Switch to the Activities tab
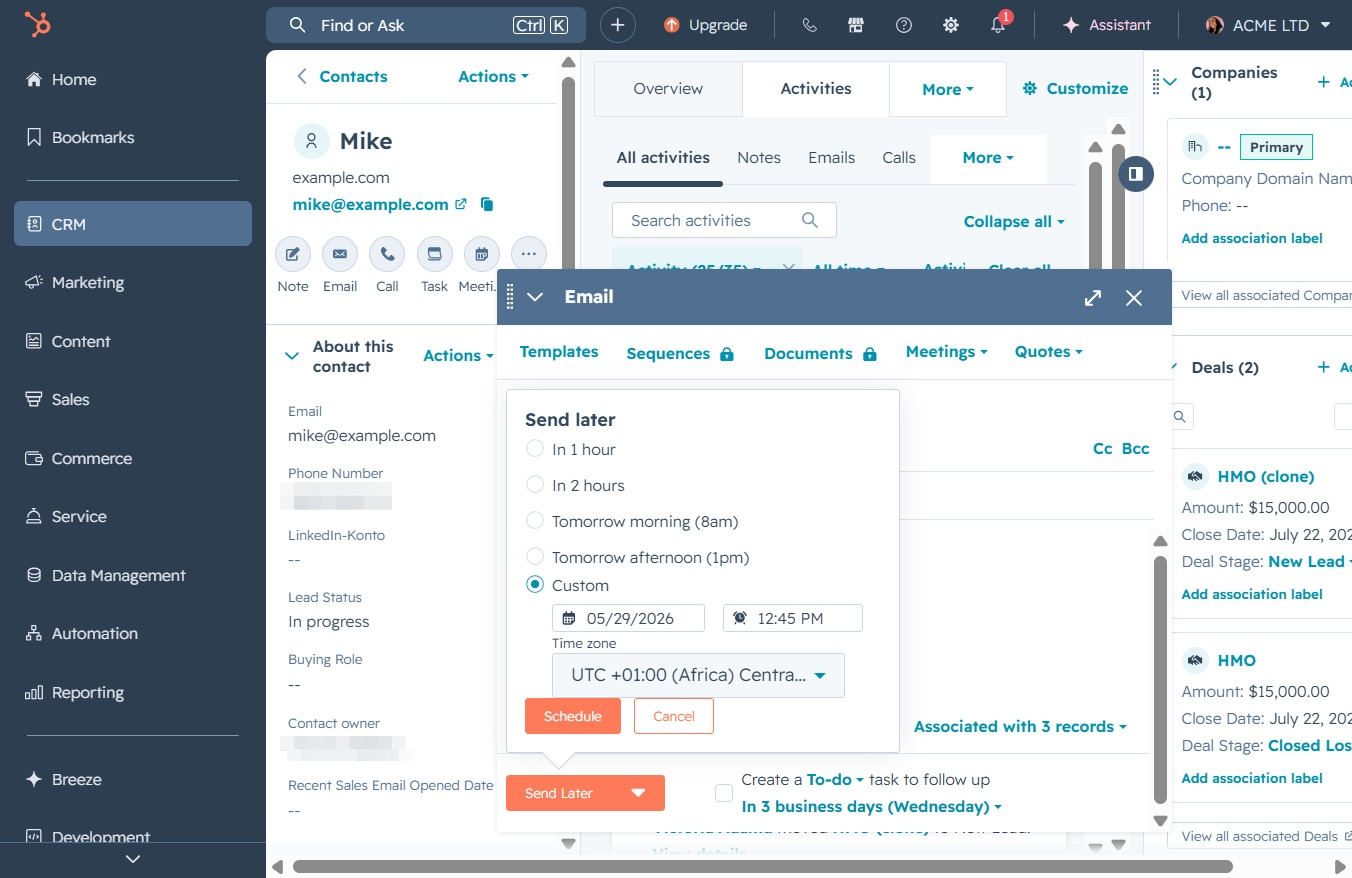The width and height of the screenshot is (1352, 878). tap(816, 88)
